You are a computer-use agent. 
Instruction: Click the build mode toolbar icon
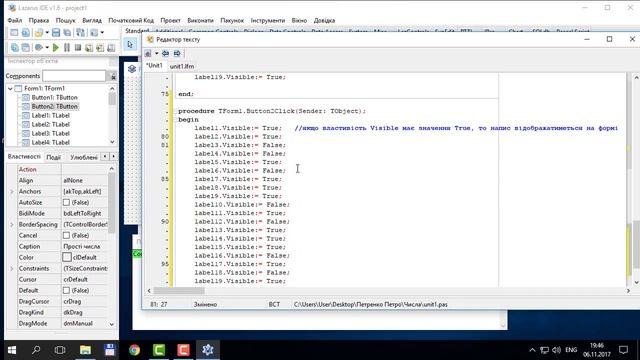point(39,47)
